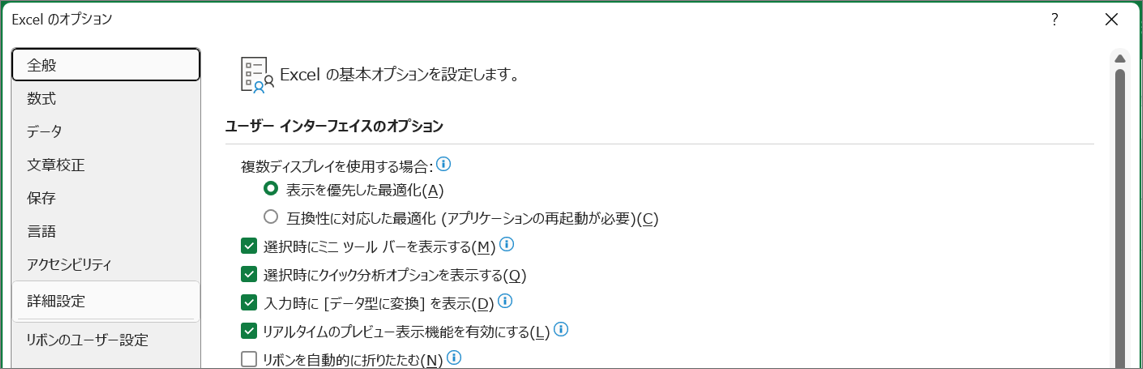This screenshot has height=369, width=1143.
Task: Select 互換性に対応した最適化 radio button
Action: click(270, 217)
